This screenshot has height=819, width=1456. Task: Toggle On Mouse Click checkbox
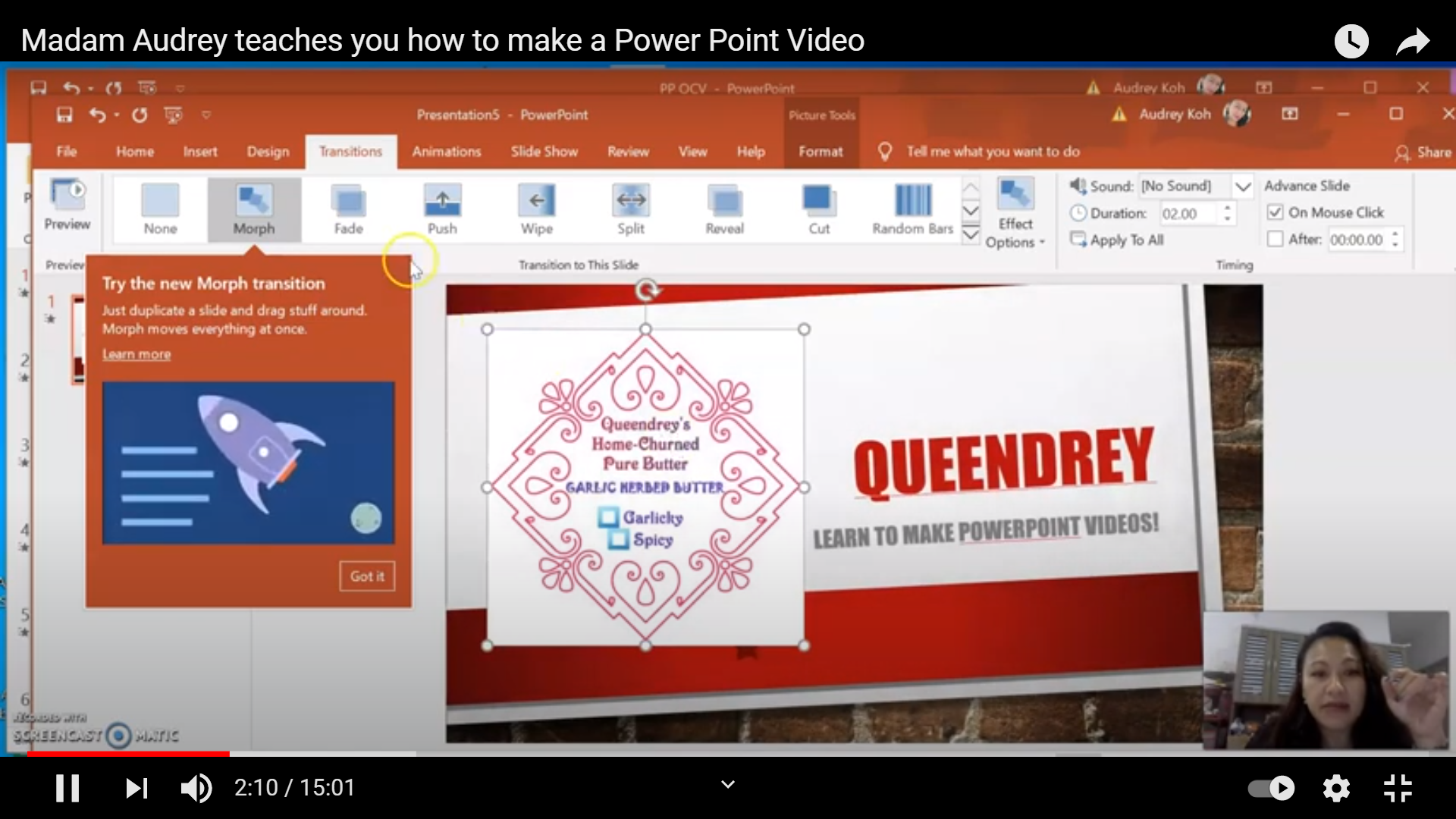pyautogui.click(x=1276, y=212)
